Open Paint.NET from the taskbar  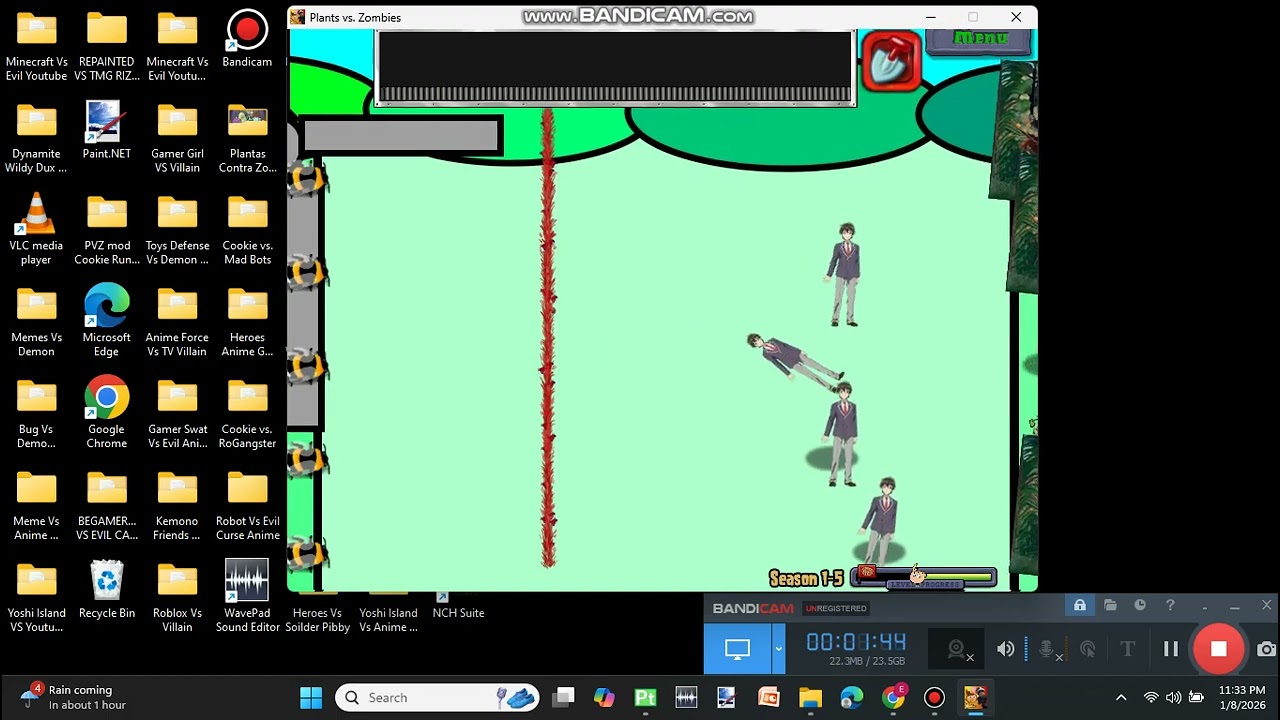pyautogui.click(x=726, y=698)
